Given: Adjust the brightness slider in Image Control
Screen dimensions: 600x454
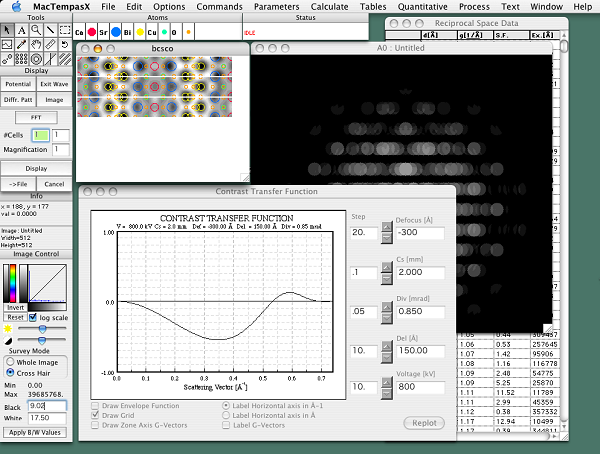Looking at the screenshot, I should point(42,327).
